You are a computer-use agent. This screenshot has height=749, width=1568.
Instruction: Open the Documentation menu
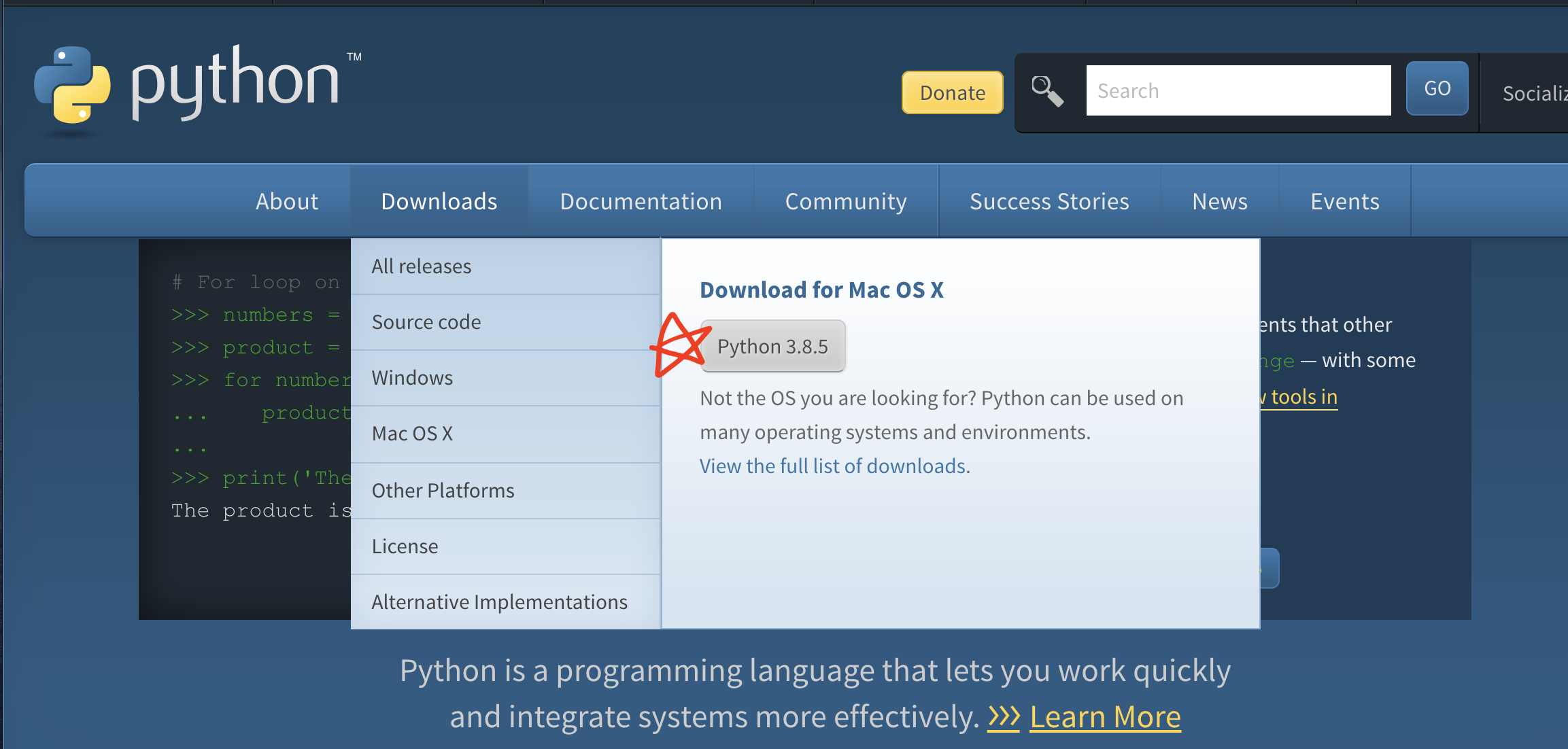(x=641, y=201)
